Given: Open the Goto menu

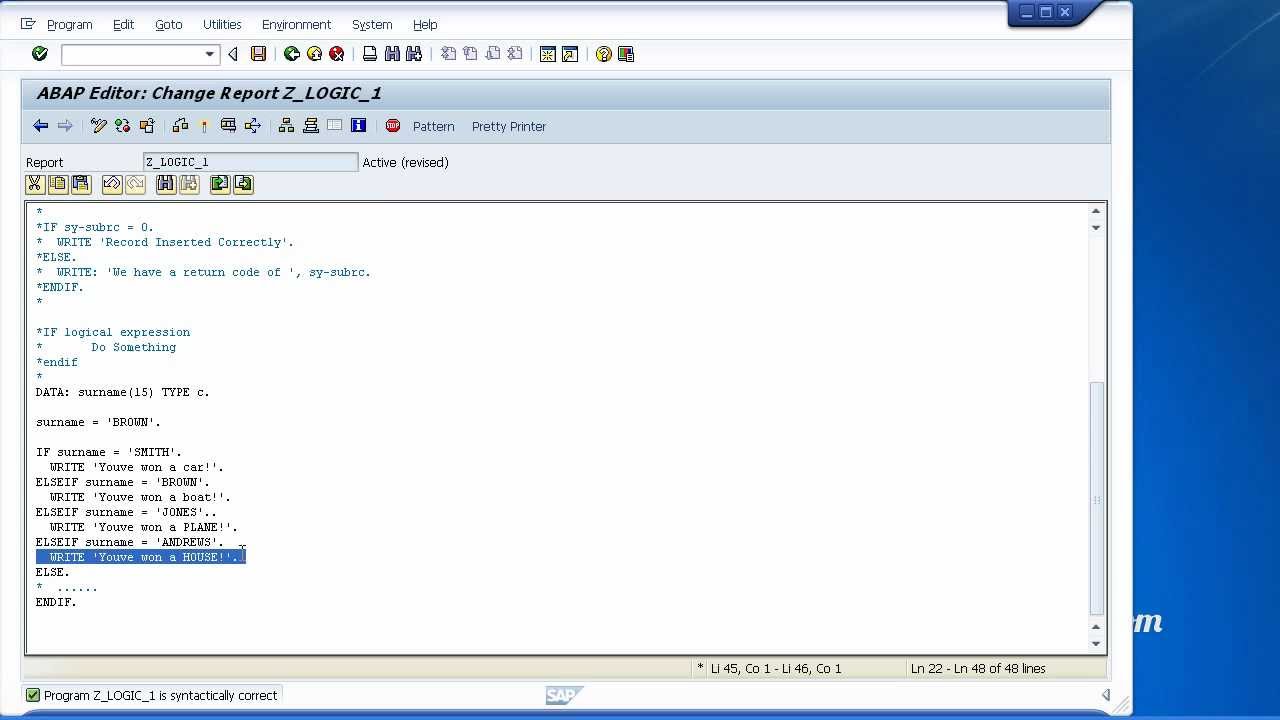Looking at the screenshot, I should (168, 24).
